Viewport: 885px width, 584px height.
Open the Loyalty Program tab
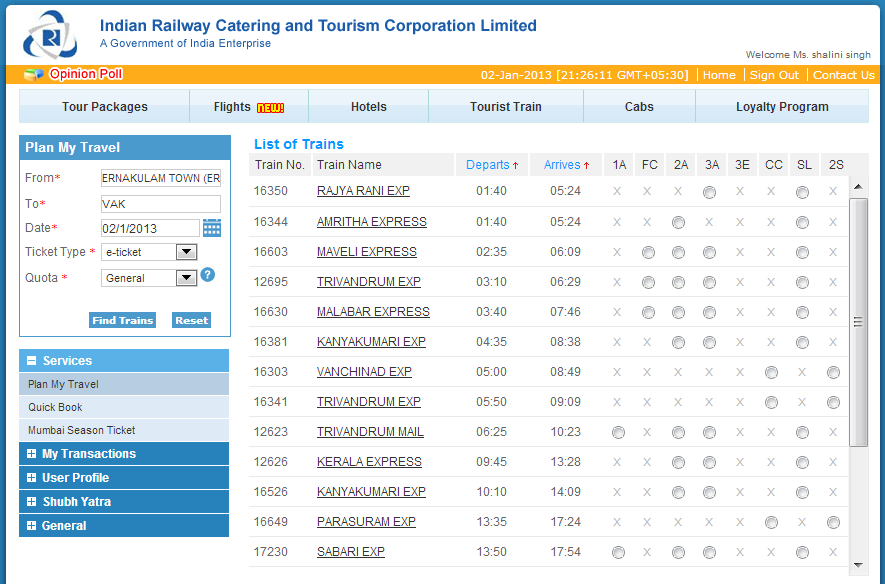(x=782, y=107)
